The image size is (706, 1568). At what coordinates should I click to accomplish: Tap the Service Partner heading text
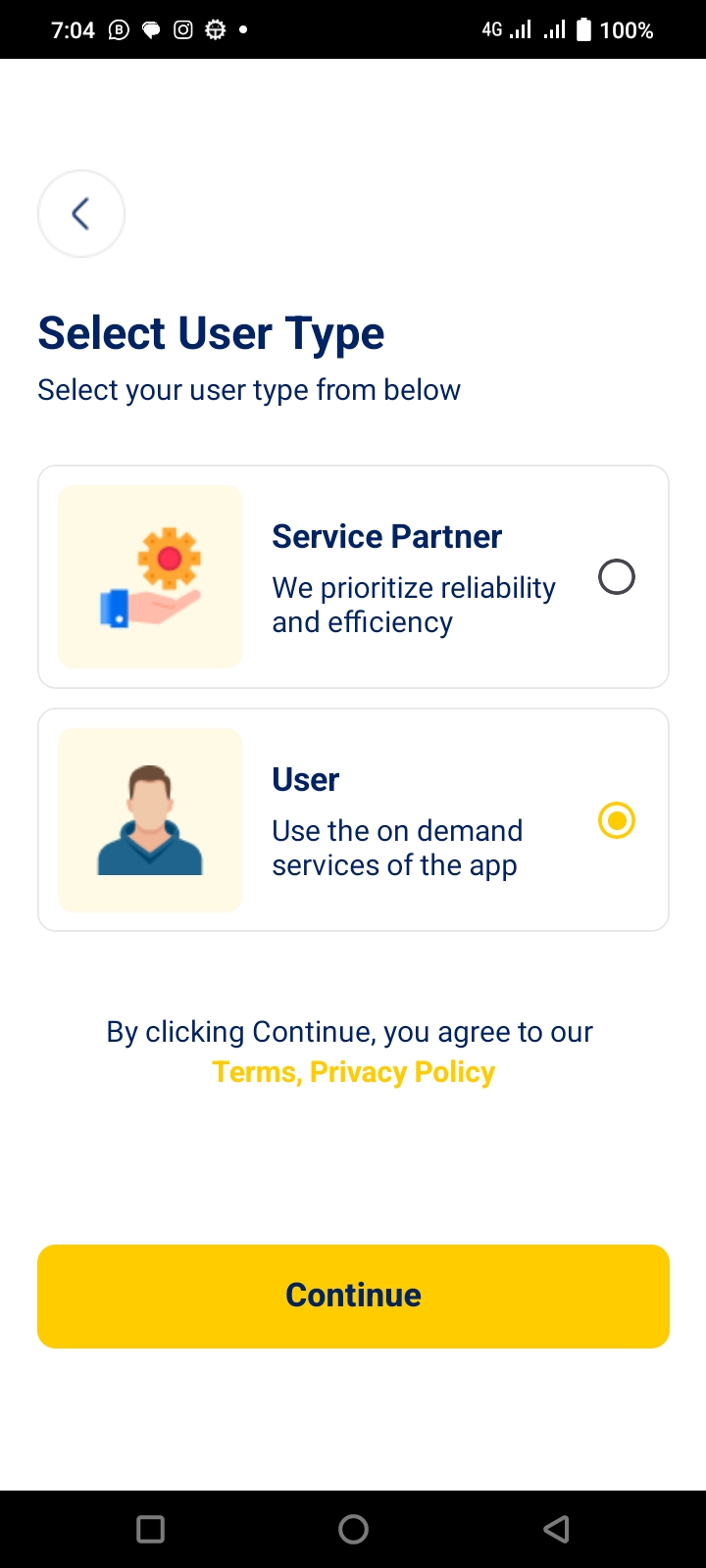click(x=386, y=537)
